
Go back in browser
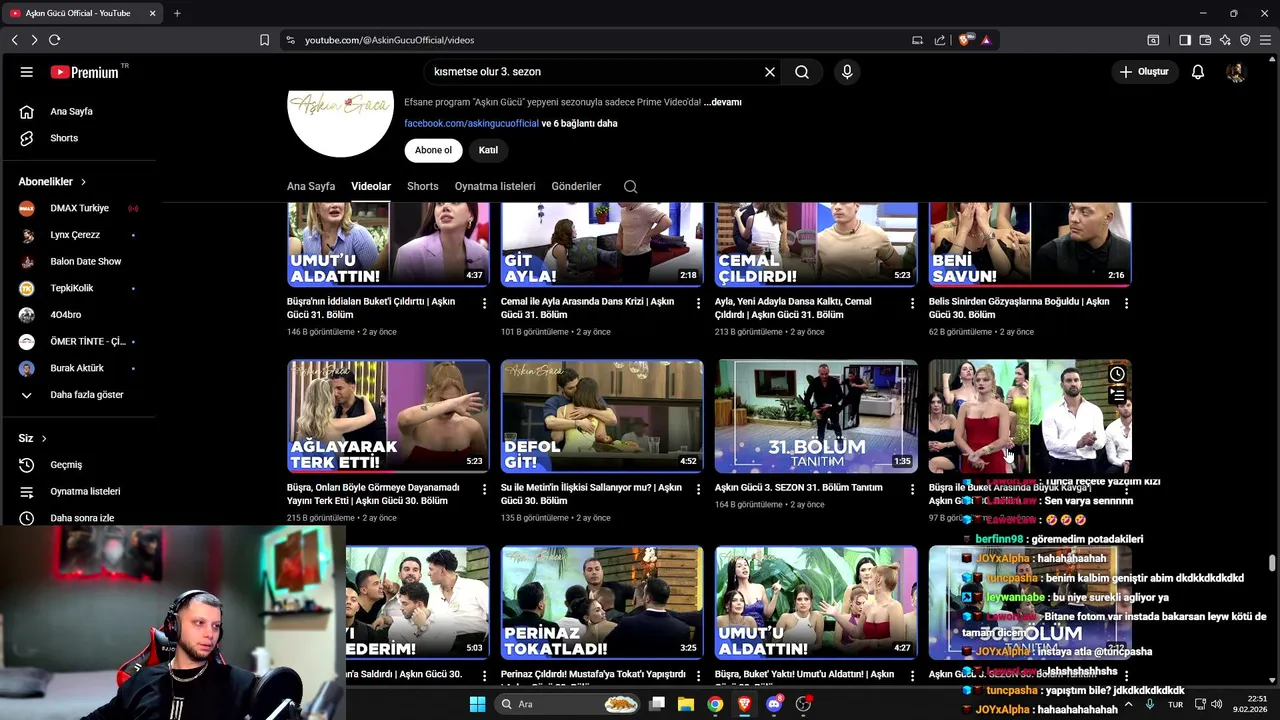(x=14, y=40)
